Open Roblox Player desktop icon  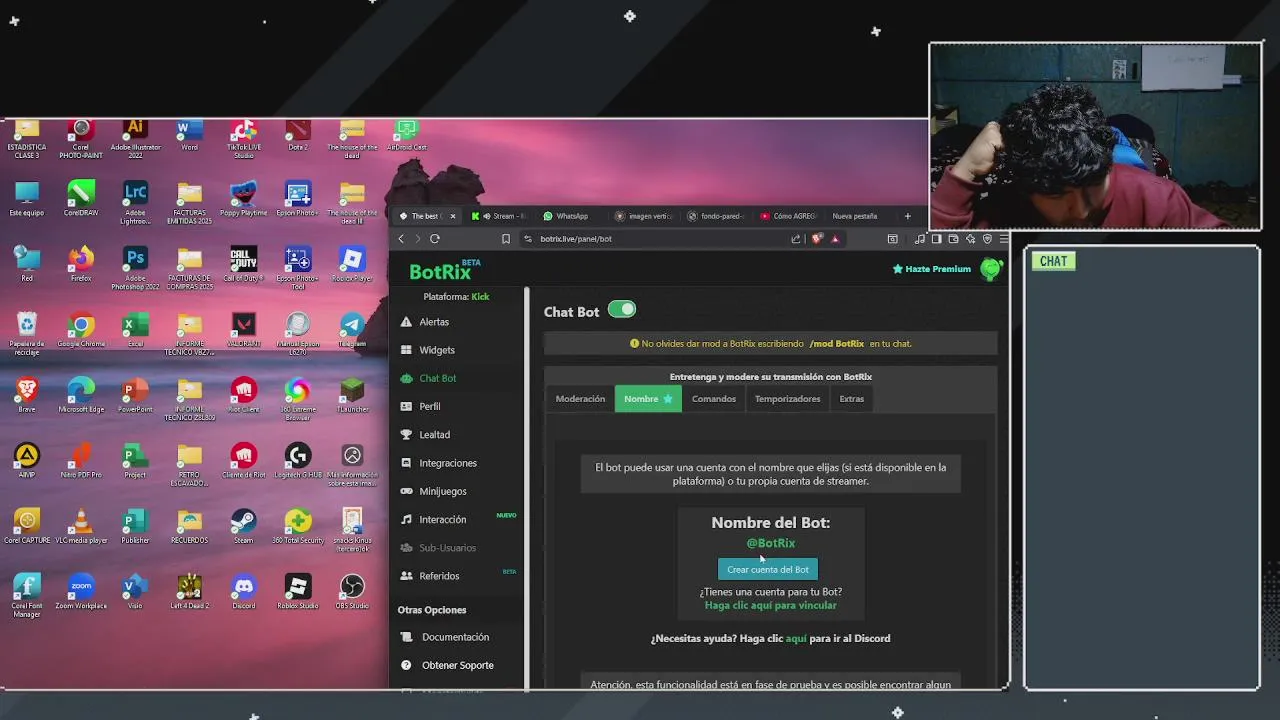351,264
